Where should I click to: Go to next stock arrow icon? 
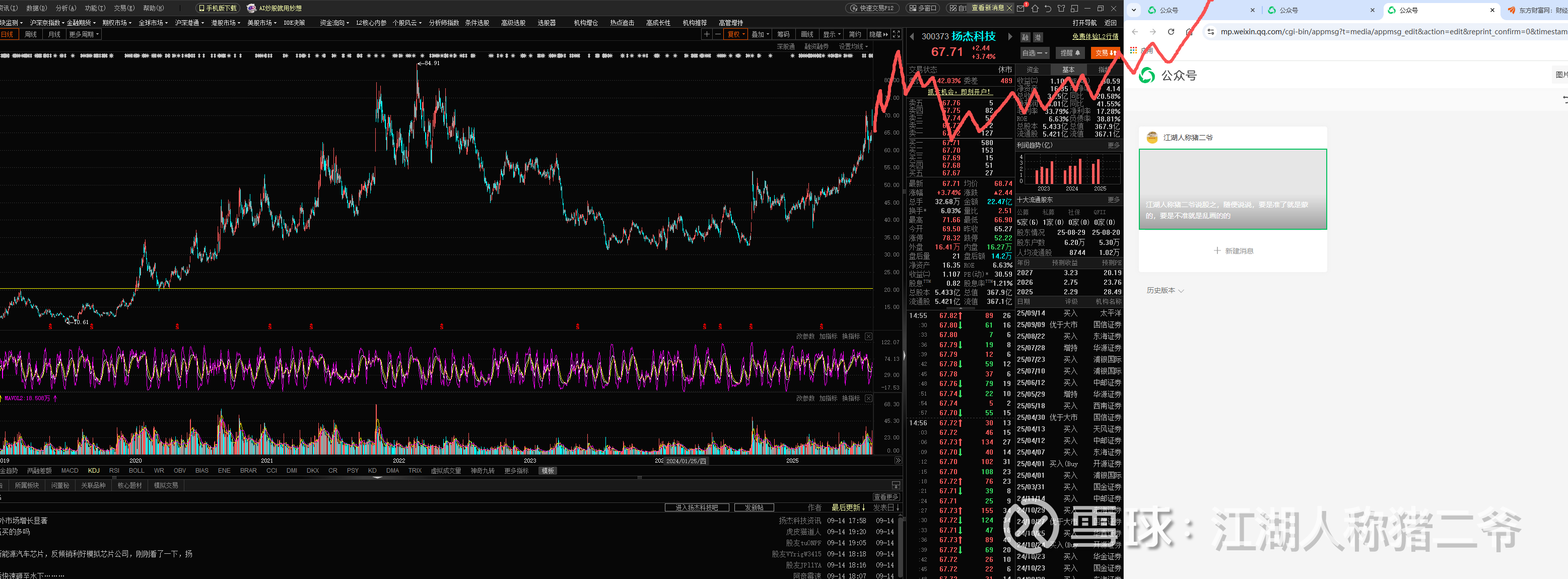tap(1010, 36)
